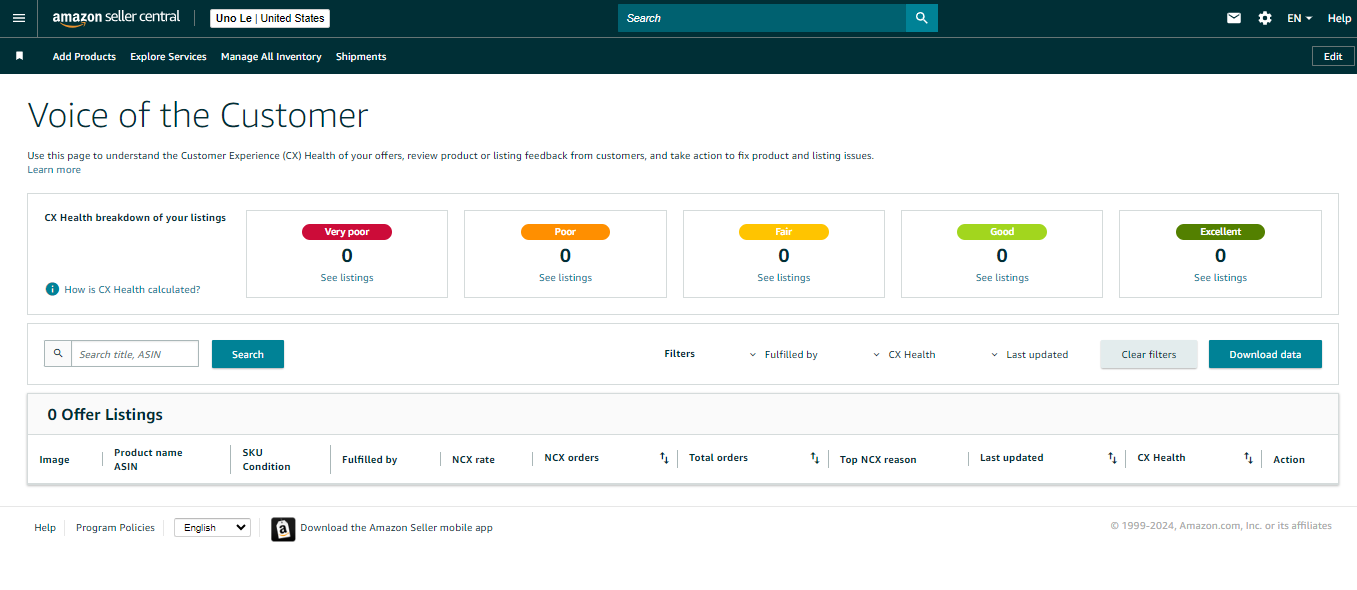Focus the top header Search field

point(762,18)
